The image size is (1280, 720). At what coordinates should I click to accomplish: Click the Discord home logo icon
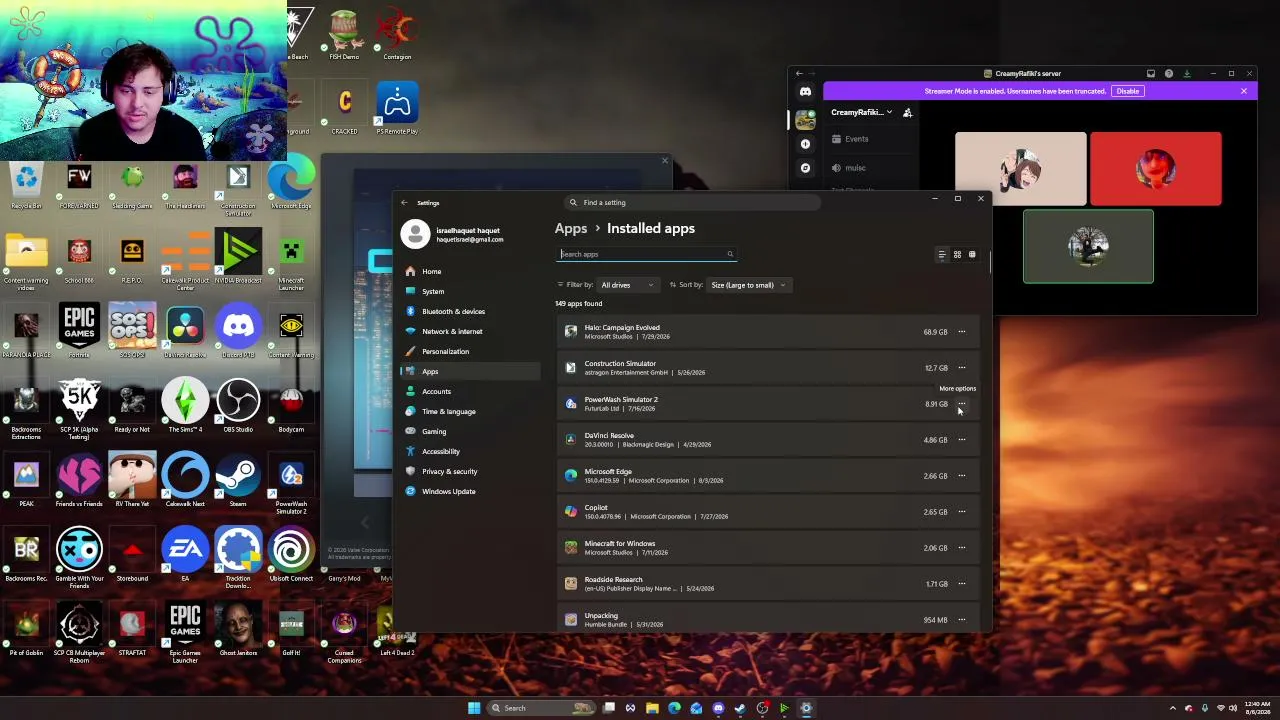805,91
